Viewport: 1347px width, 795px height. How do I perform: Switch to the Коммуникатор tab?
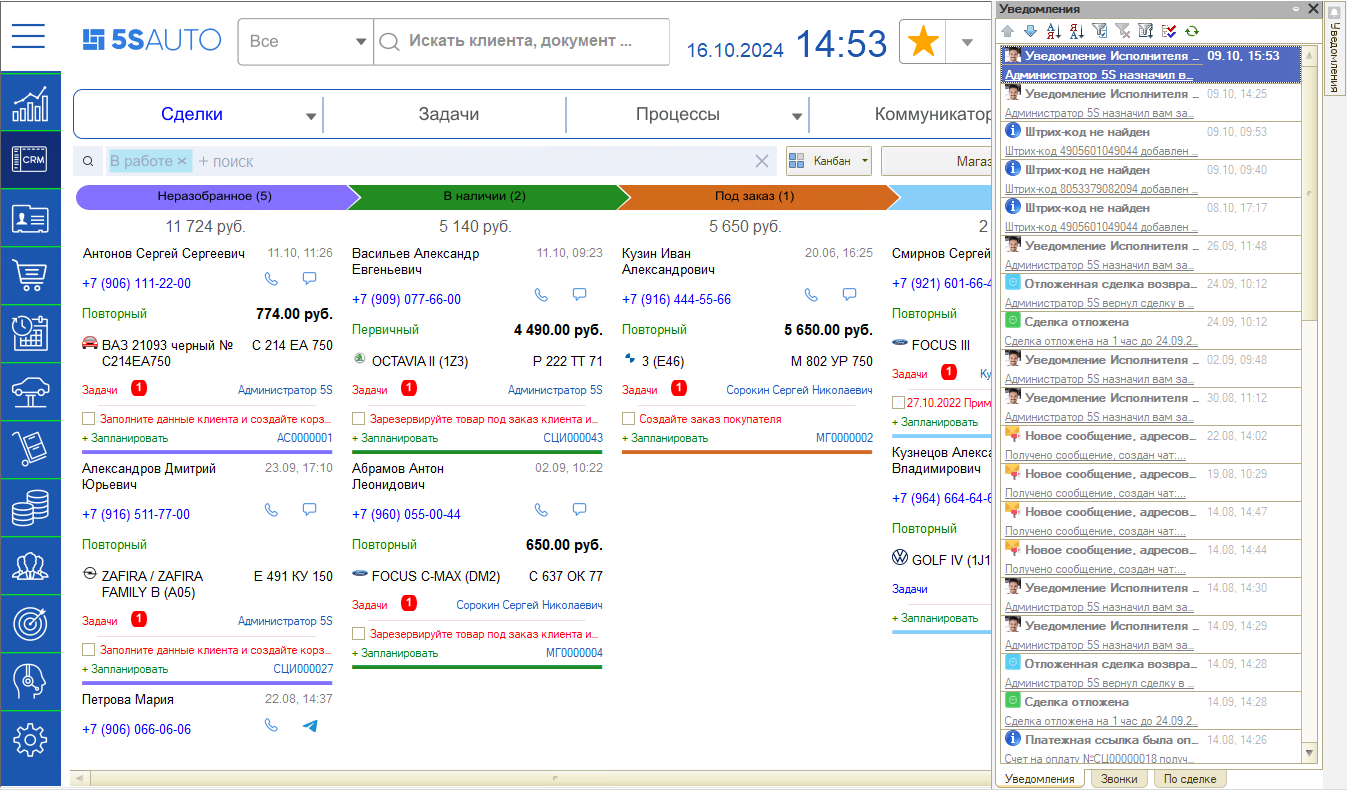coord(934,114)
